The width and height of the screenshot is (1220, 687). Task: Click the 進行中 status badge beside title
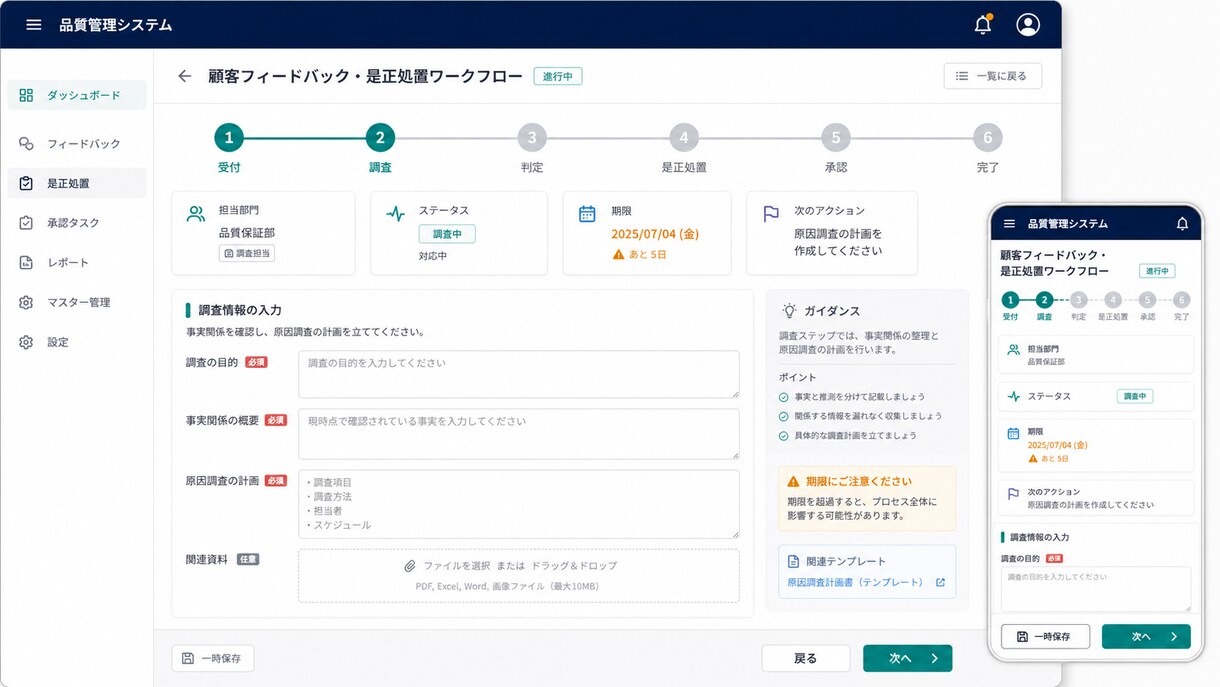coord(558,76)
